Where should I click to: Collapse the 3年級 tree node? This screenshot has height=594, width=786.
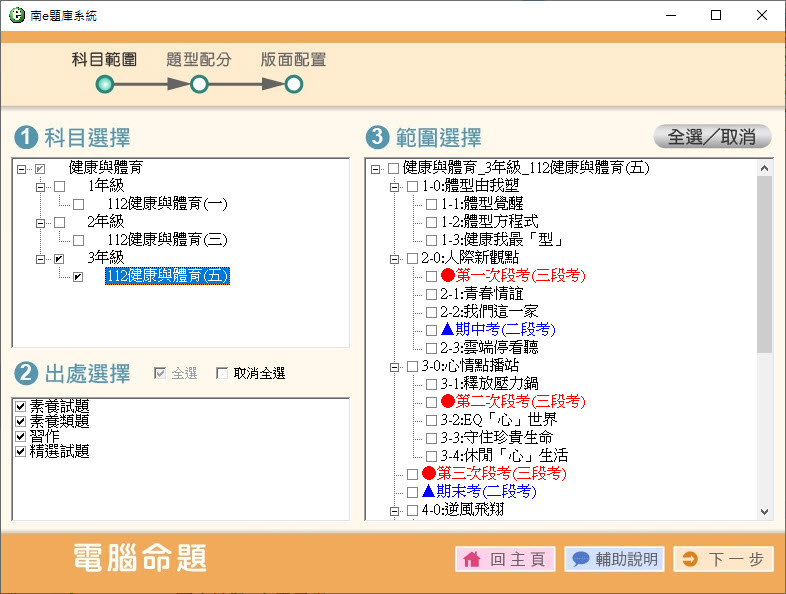click(41, 258)
